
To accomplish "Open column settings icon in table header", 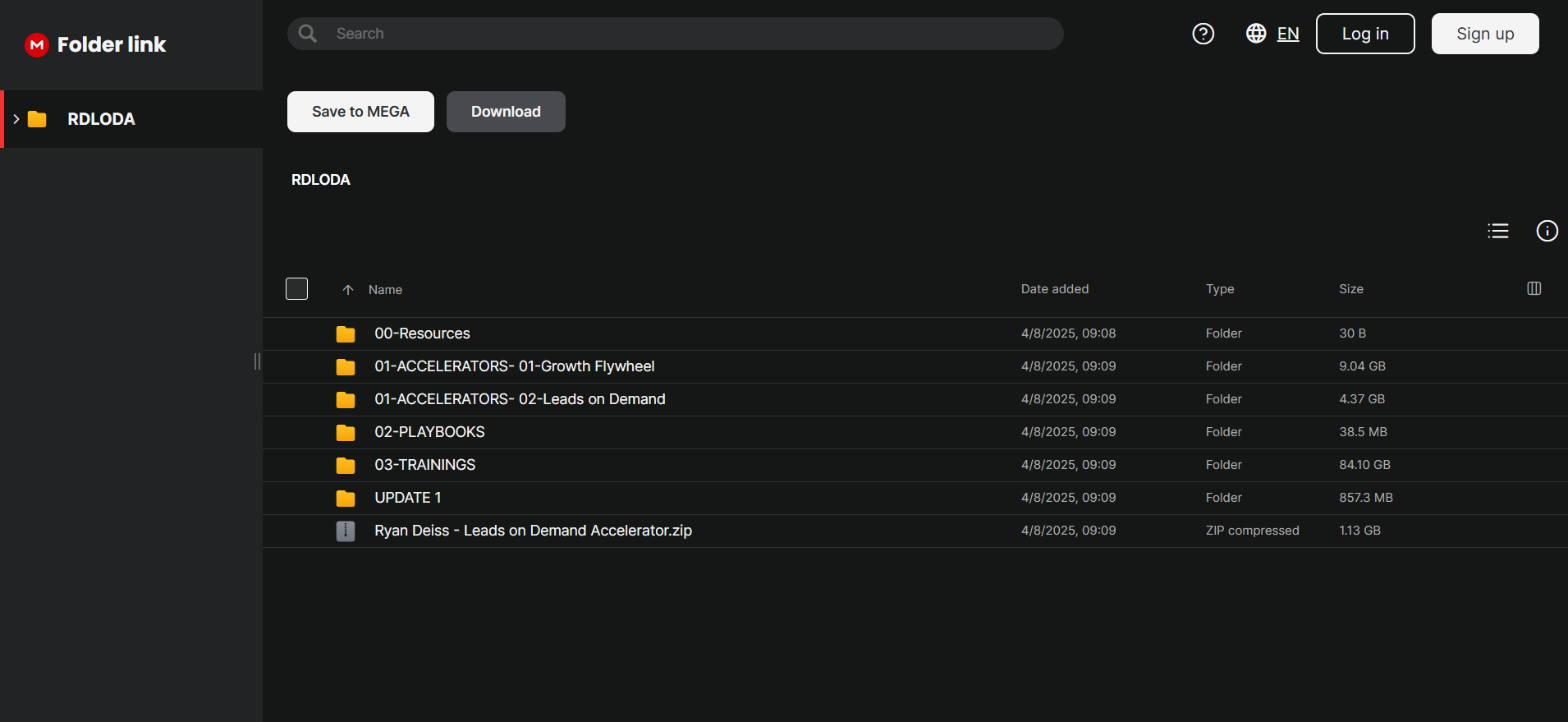I will click(x=1534, y=288).
